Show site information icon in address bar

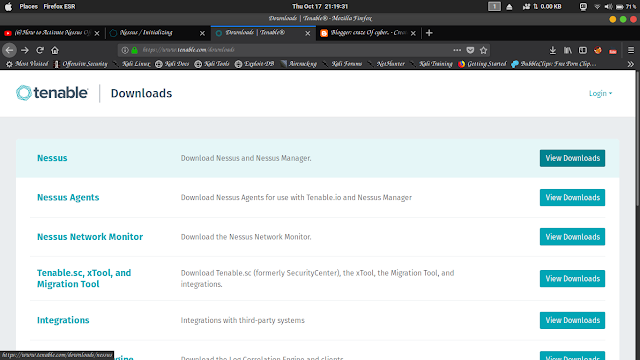click(125, 50)
